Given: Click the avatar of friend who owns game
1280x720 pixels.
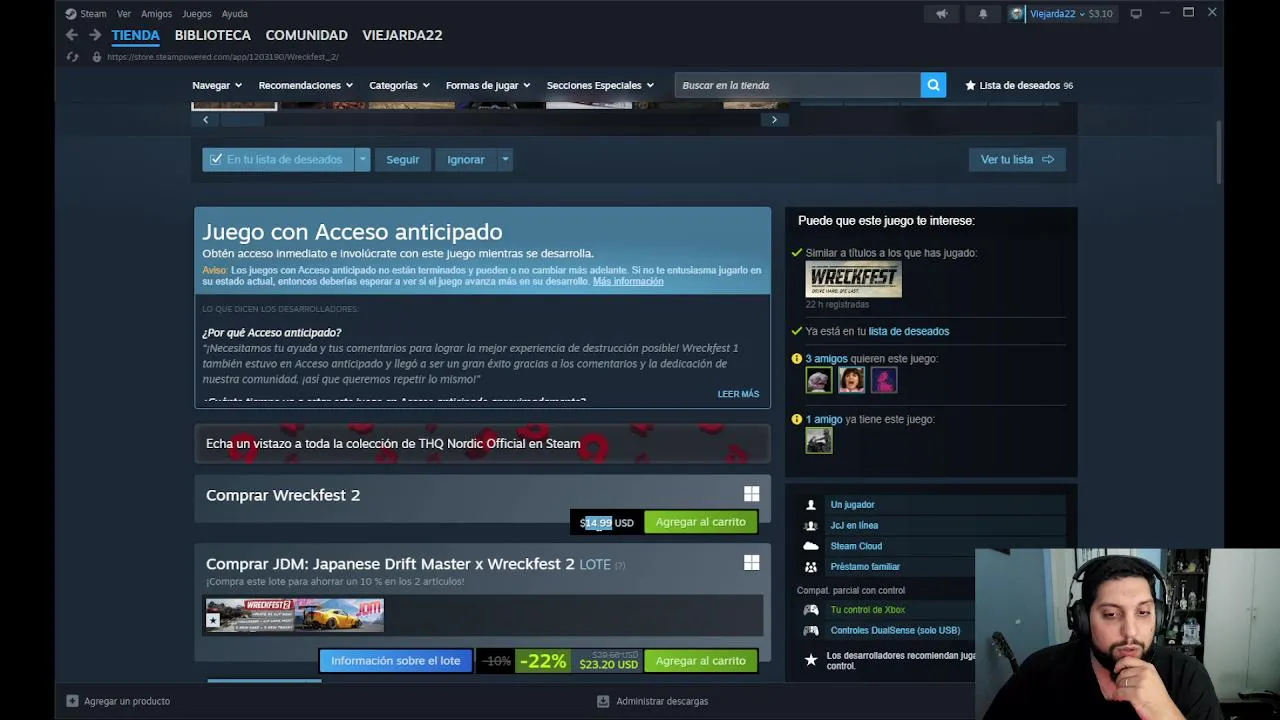Looking at the screenshot, I should [818, 440].
